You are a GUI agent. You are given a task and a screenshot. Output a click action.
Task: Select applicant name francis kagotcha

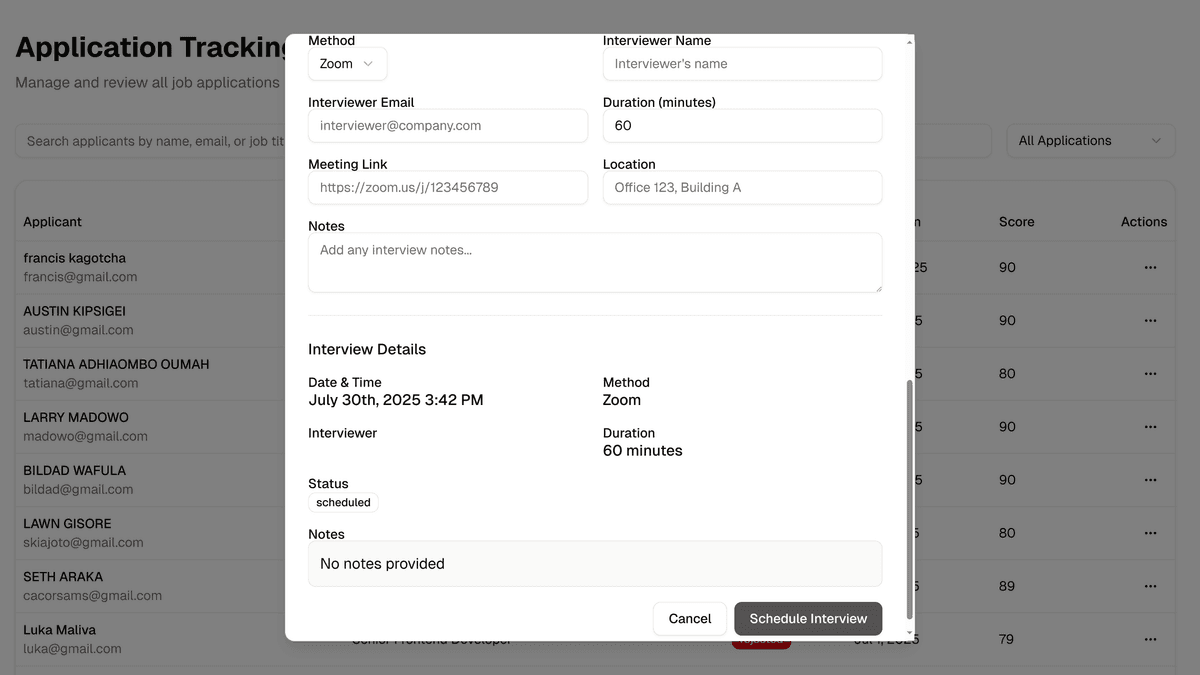pyautogui.click(x=75, y=258)
